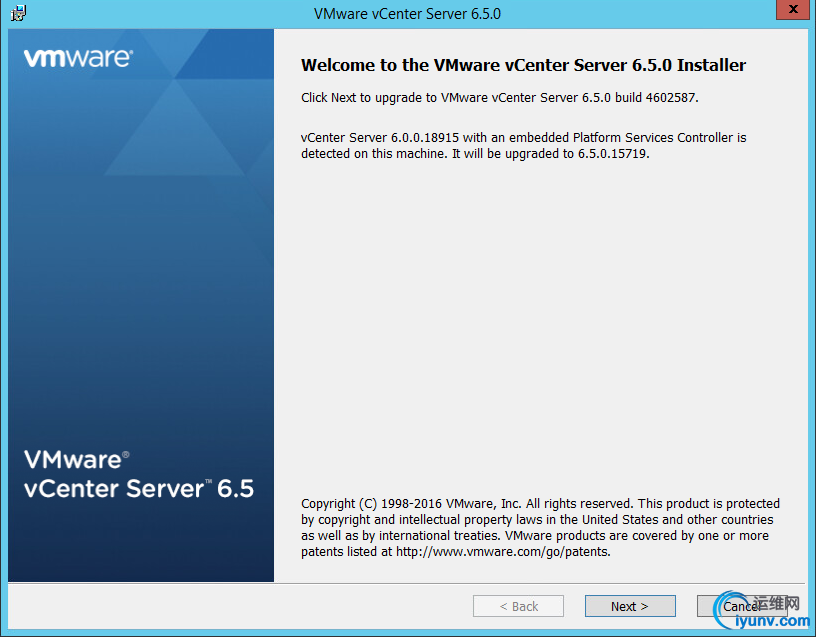Click the vmware logo in blue banner
Screen dimensions: 816x637
[x=78, y=58]
